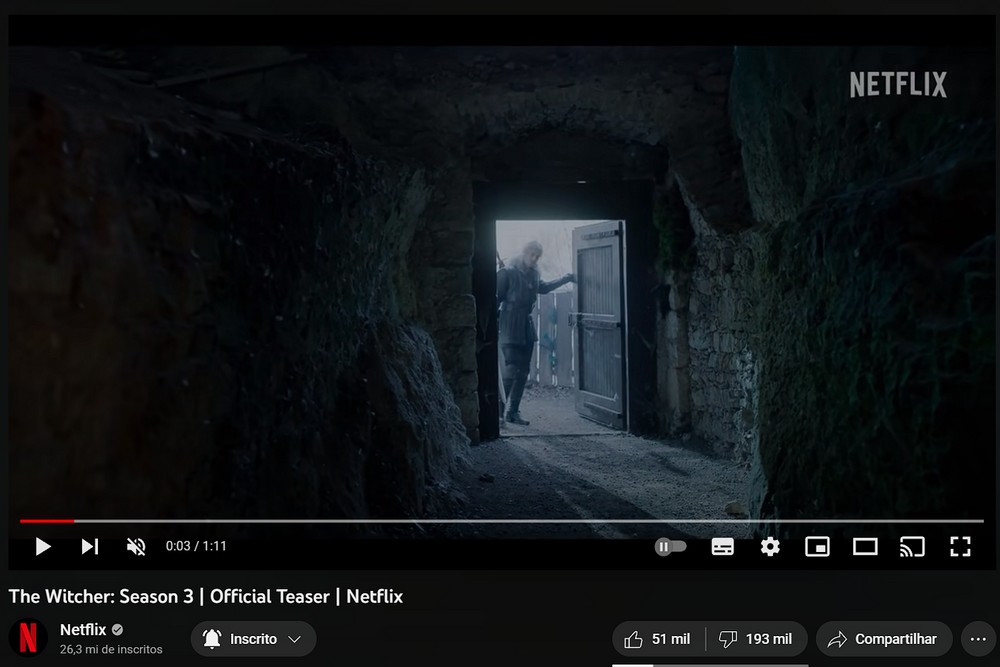Skip to the next video
This screenshot has width=1000, height=667.
pos(90,546)
